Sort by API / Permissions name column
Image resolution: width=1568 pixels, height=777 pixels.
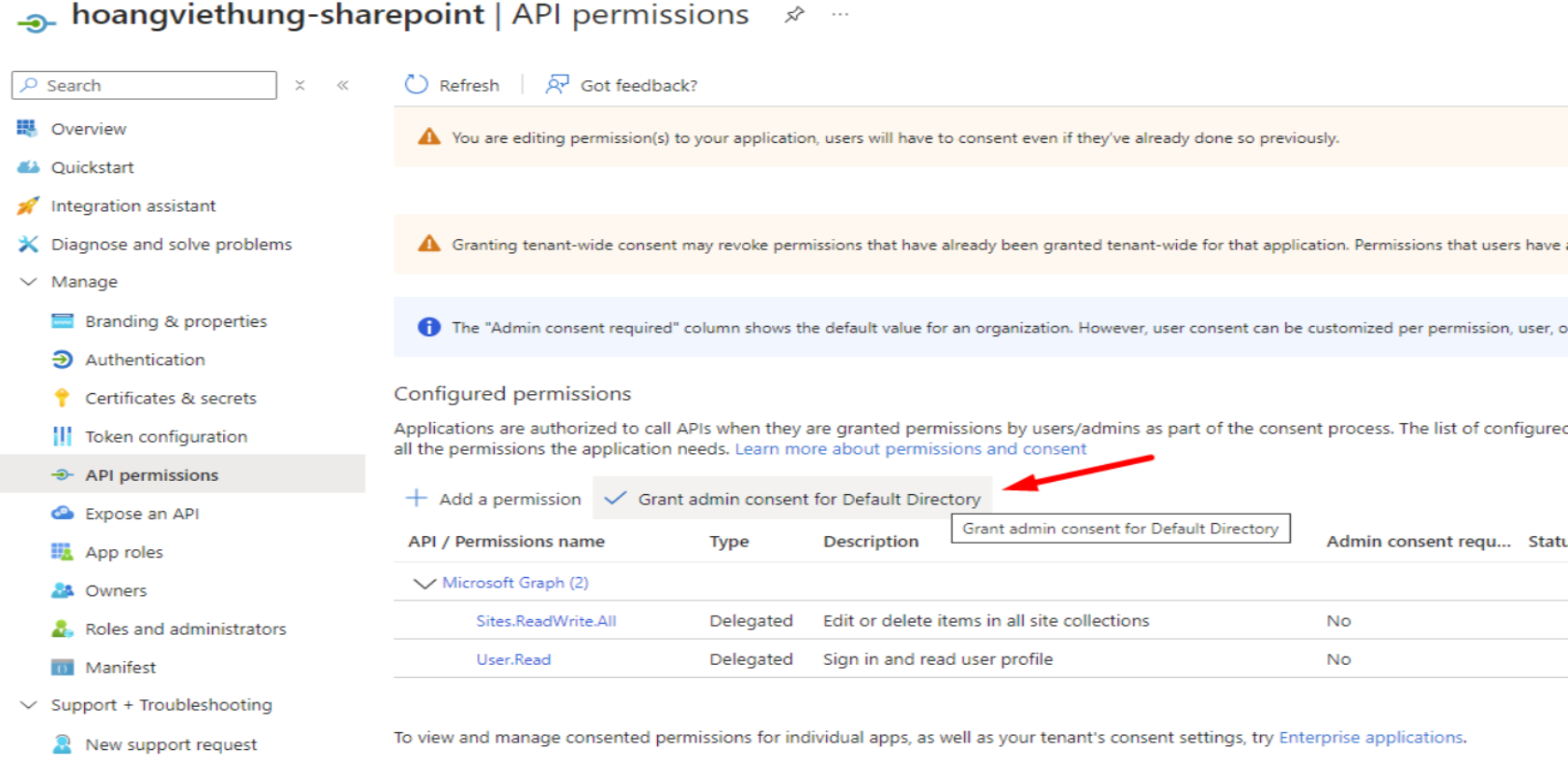[506, 541]
